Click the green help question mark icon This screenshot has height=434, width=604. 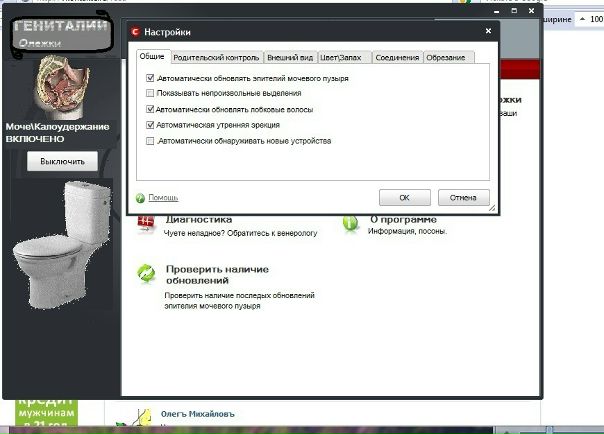coord(140,198)
